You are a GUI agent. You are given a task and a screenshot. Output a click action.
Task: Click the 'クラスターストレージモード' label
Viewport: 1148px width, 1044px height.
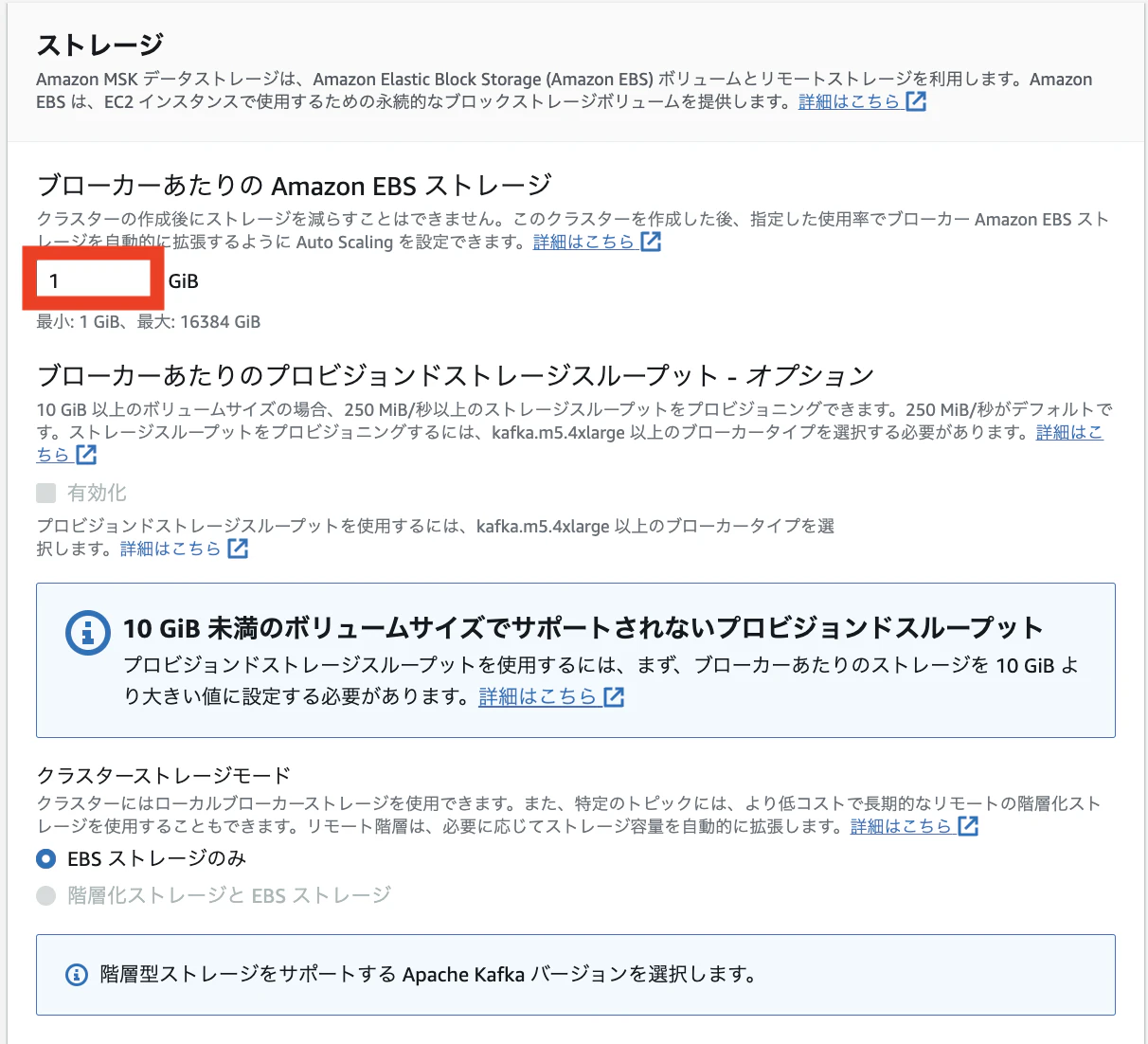(164, 776)
